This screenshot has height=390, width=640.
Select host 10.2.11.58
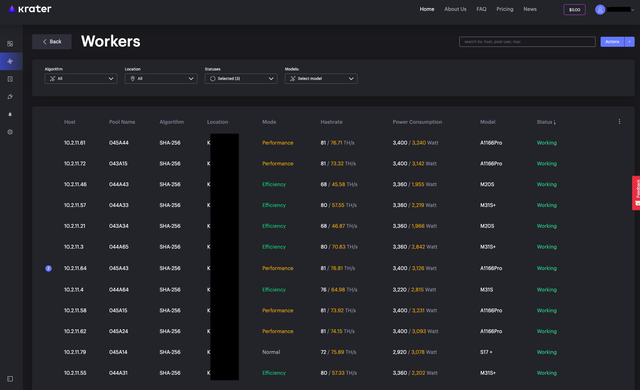75,310
